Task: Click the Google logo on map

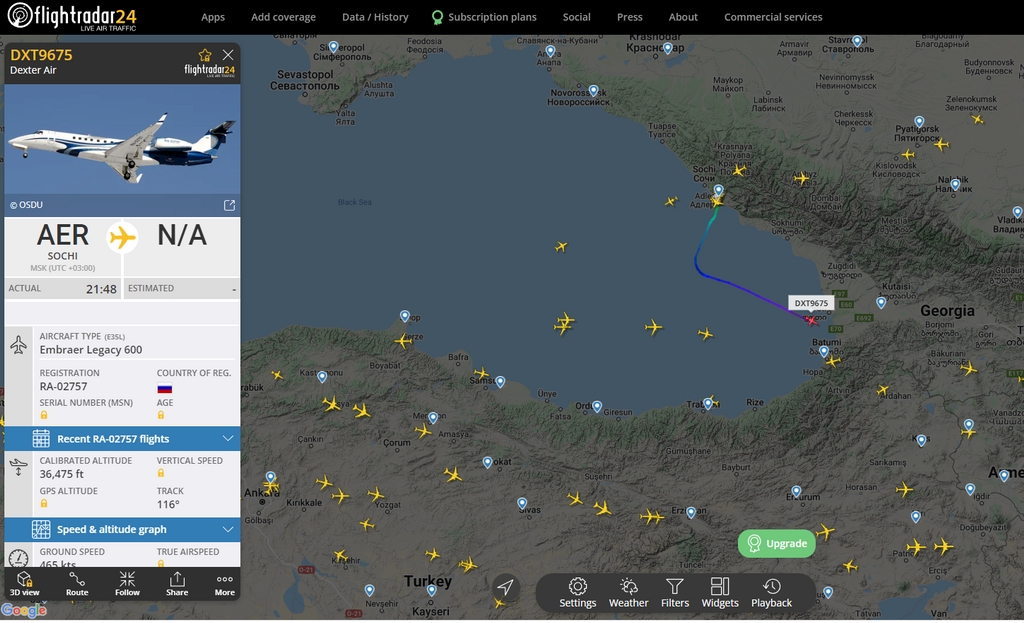Action: 24,611
